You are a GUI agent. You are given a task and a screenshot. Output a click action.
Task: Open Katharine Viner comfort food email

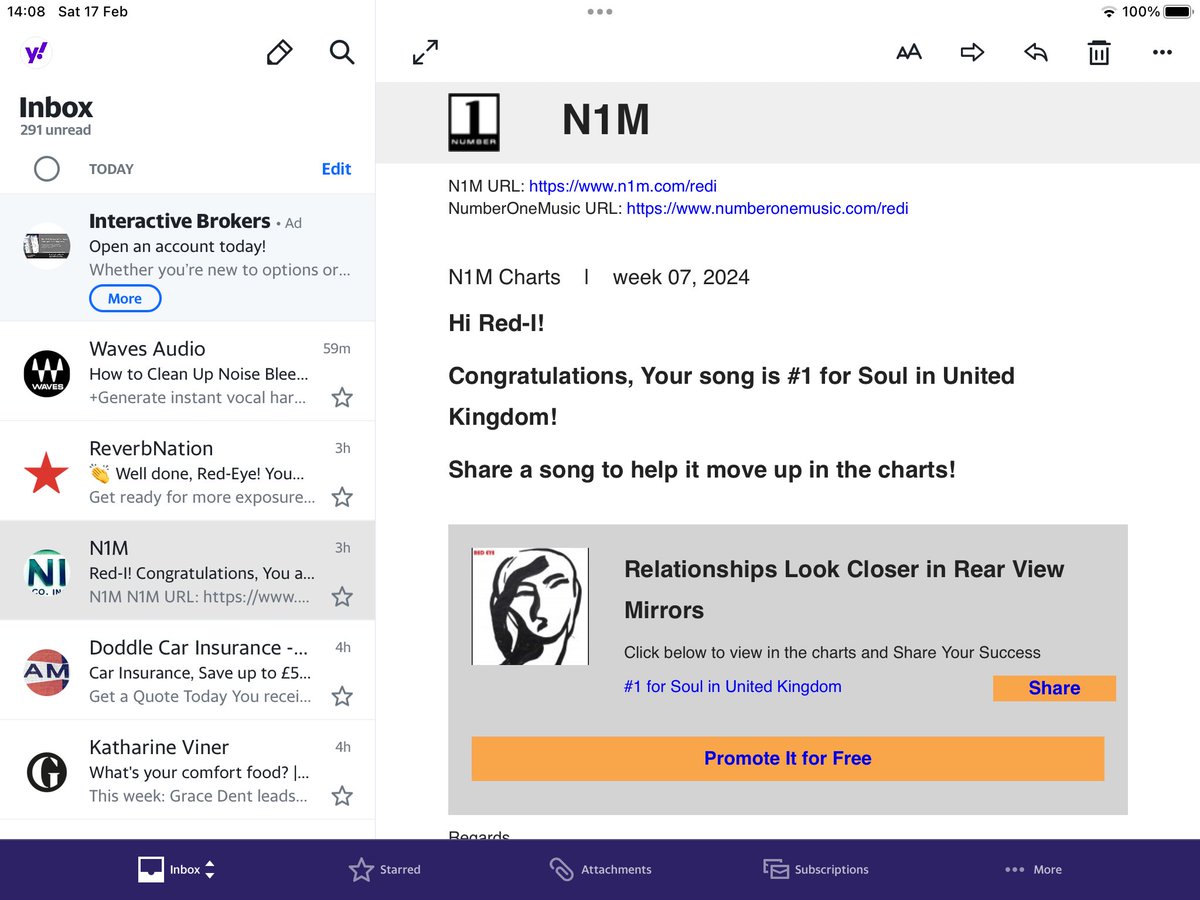(187, 770)
